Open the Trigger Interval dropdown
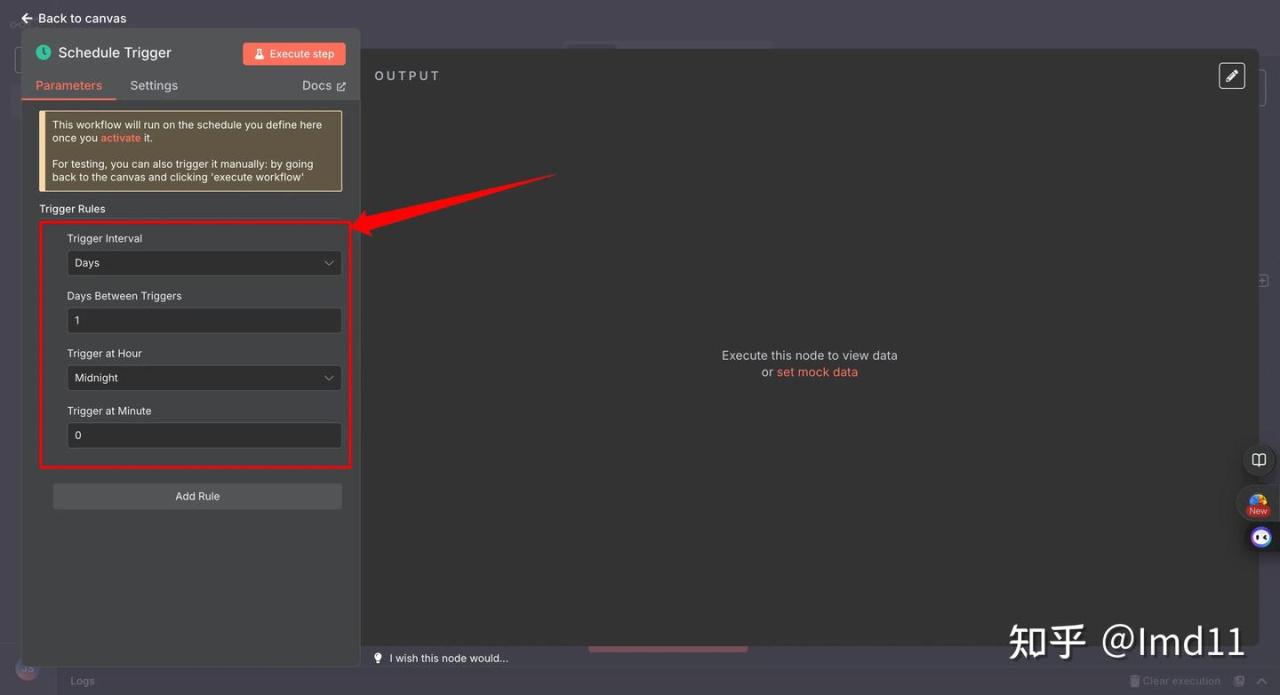This screenshot has width=1280, height=695. coord(204,263)
